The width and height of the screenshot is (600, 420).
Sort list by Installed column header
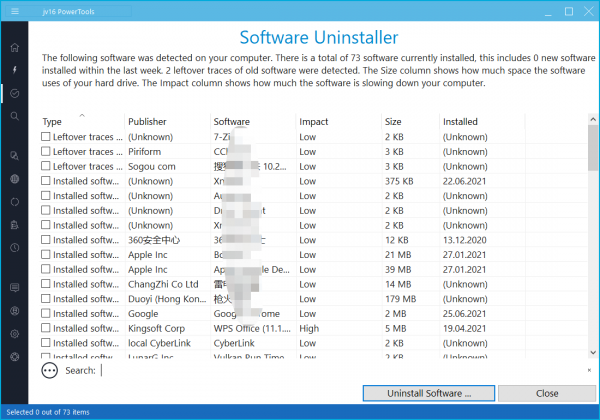pos(482,122)
